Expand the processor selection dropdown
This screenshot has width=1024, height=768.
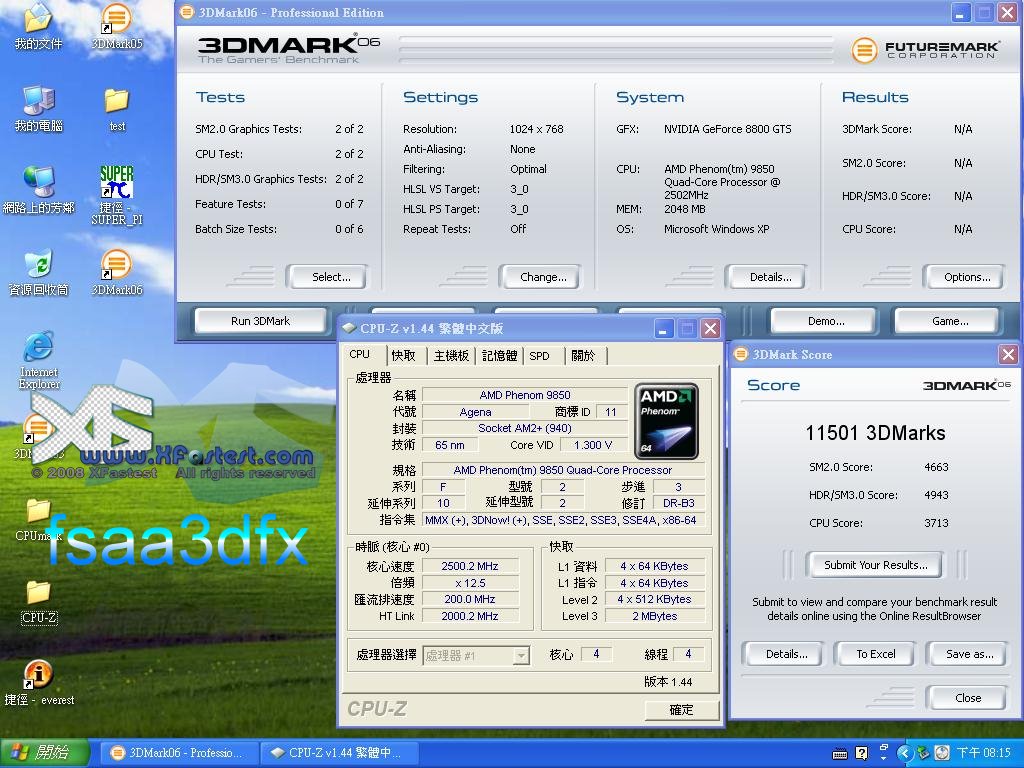(520, 656)
